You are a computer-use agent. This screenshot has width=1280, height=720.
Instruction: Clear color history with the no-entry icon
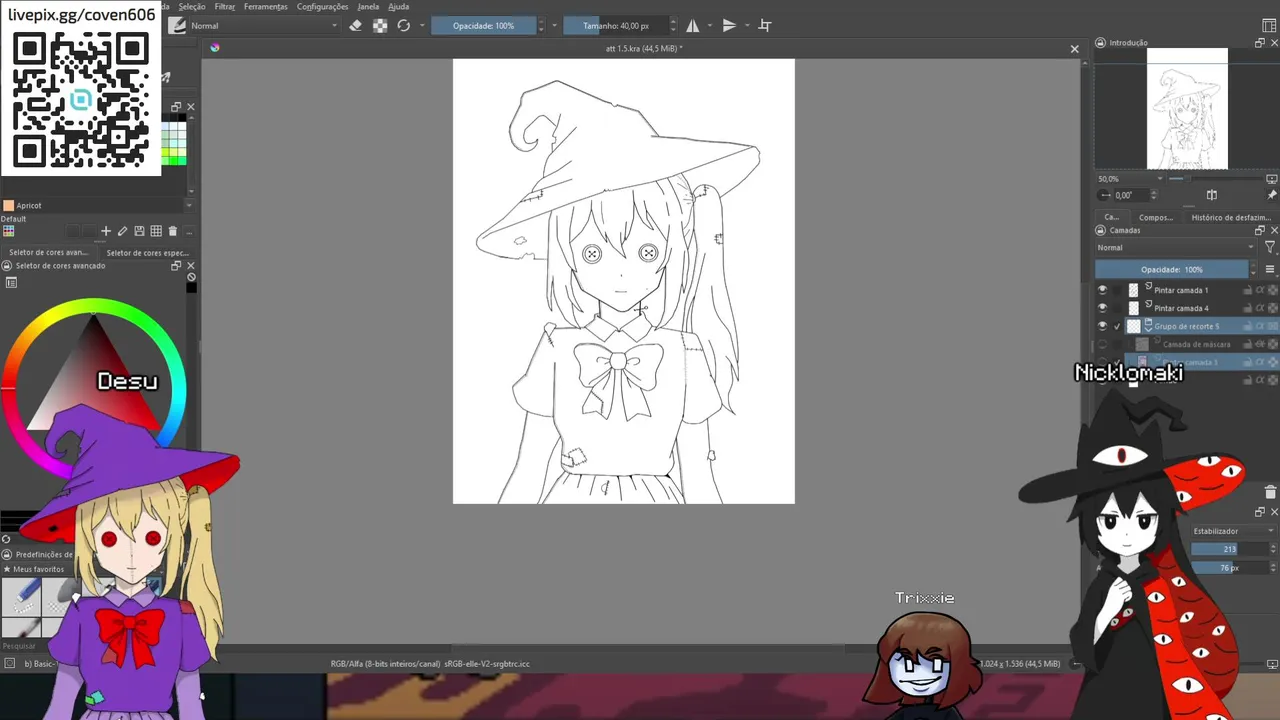191,277
